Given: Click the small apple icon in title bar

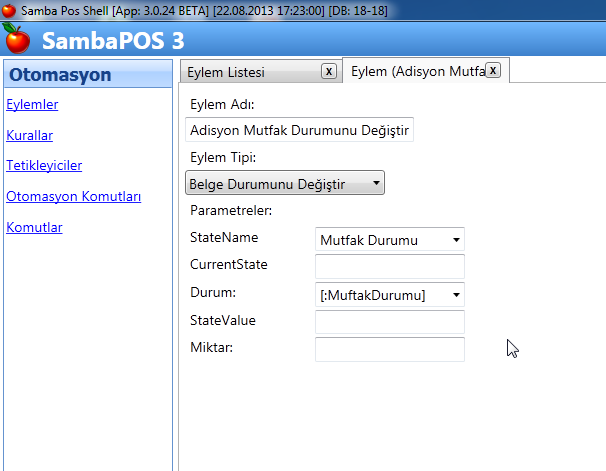Looking at the screenshot, I should 9,9.
